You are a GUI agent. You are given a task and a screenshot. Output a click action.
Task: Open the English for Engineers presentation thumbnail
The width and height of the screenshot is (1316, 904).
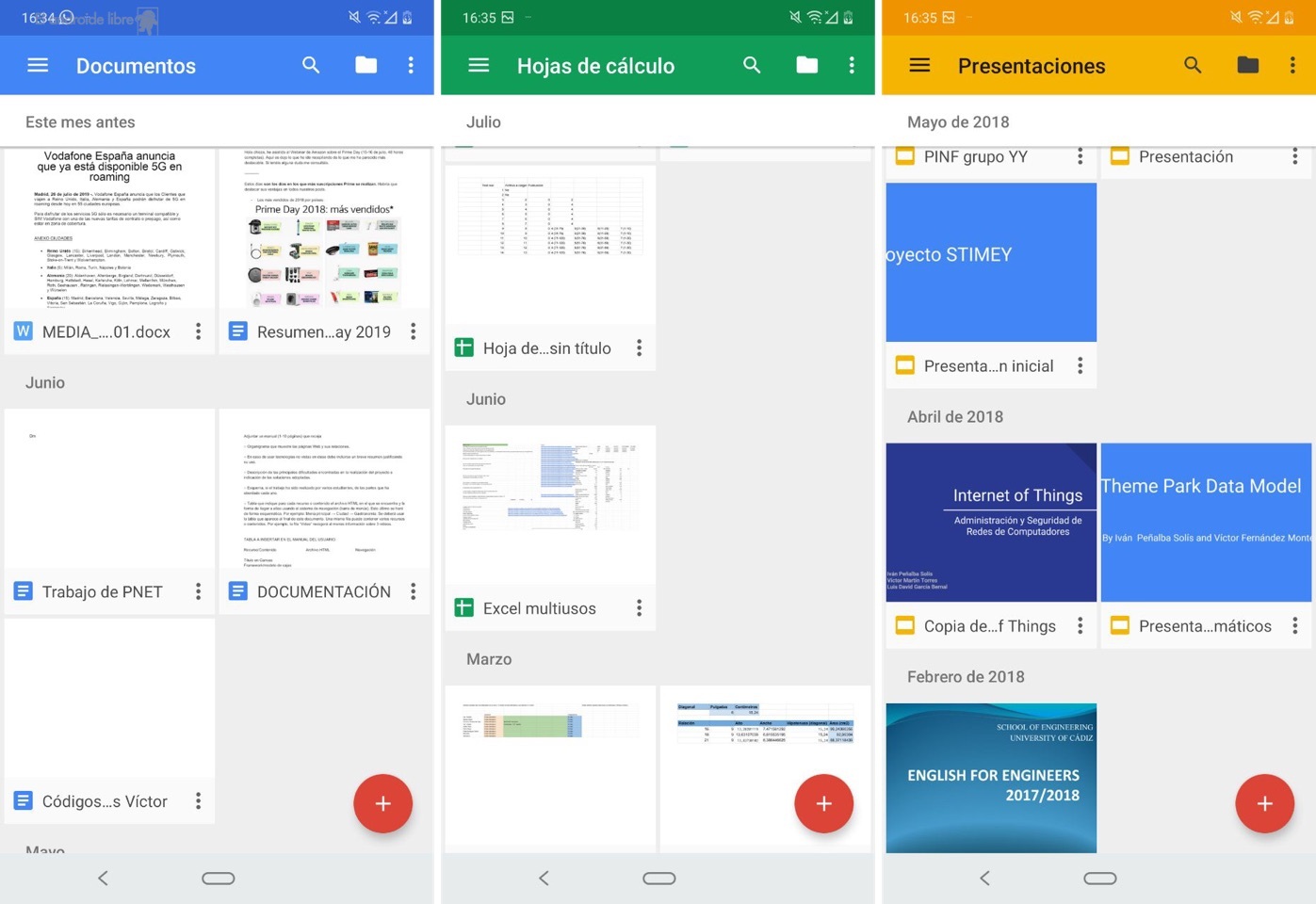click(x=991, y=777)
